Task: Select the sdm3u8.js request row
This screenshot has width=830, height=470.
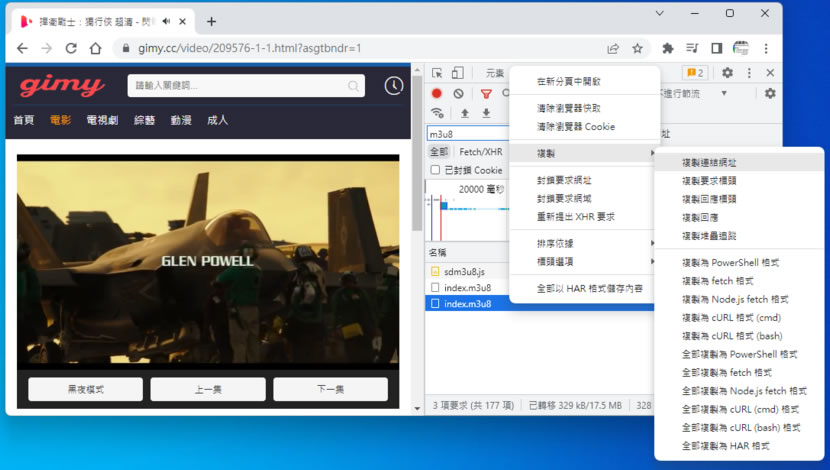Action: click(x=467, y=272)
